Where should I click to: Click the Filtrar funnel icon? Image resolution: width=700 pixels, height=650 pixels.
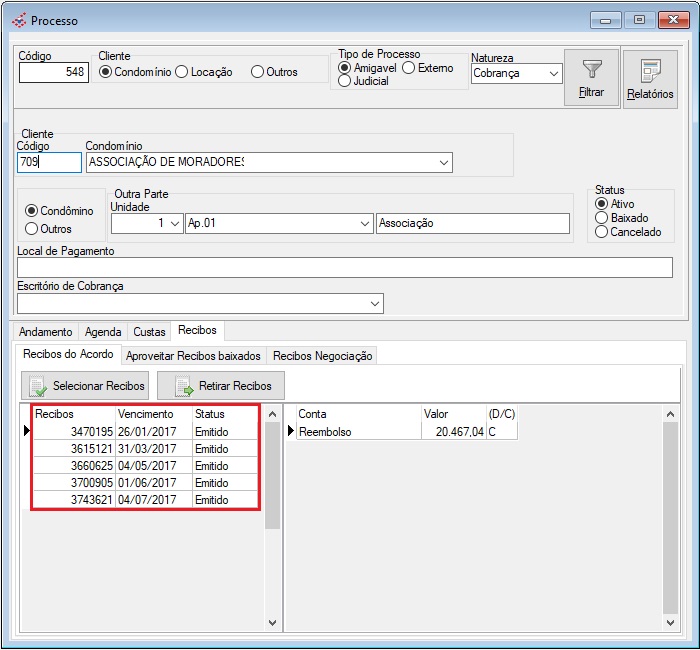click(x=591, y=70)
